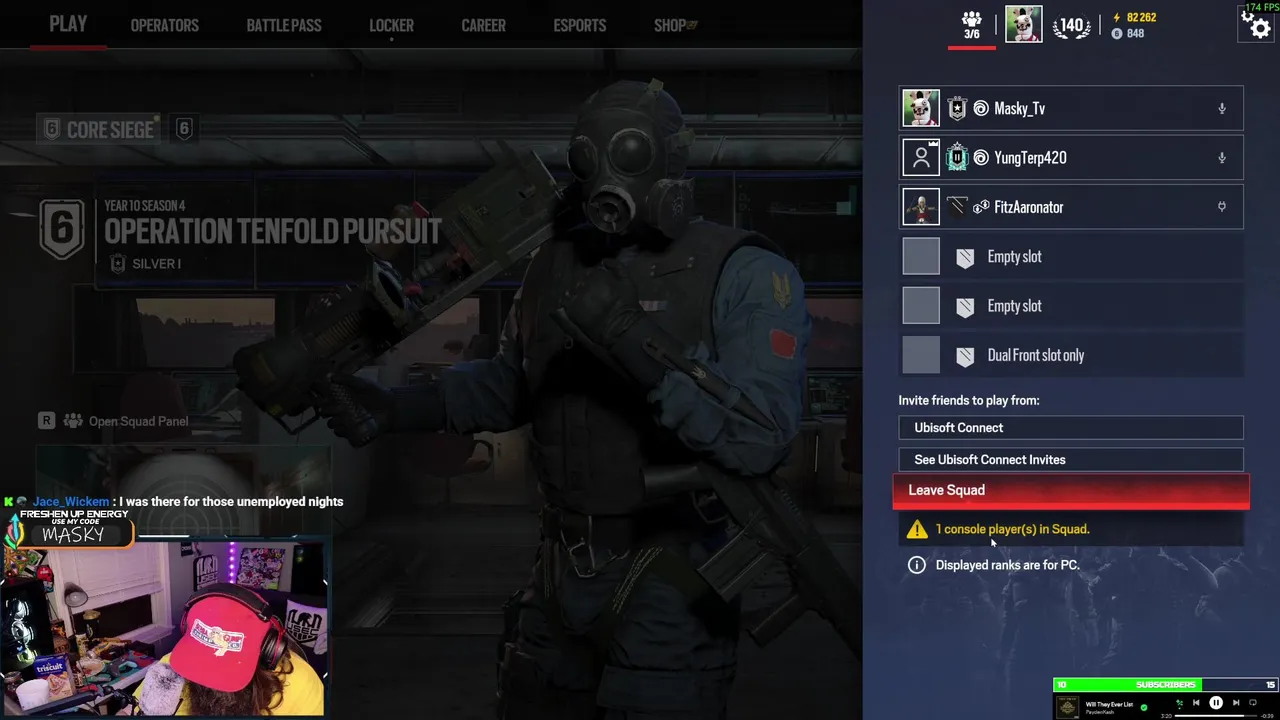Toggle repeat in the music player
Viewport: 1280px width, 720px height.
(x=1253, y=703)
